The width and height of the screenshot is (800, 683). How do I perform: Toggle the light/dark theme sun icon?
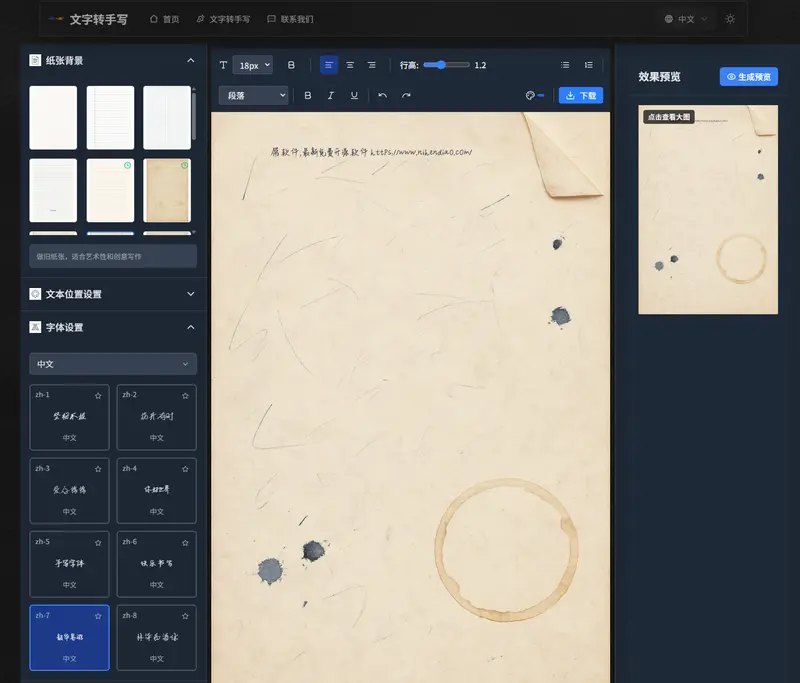[x=730, y=19]
